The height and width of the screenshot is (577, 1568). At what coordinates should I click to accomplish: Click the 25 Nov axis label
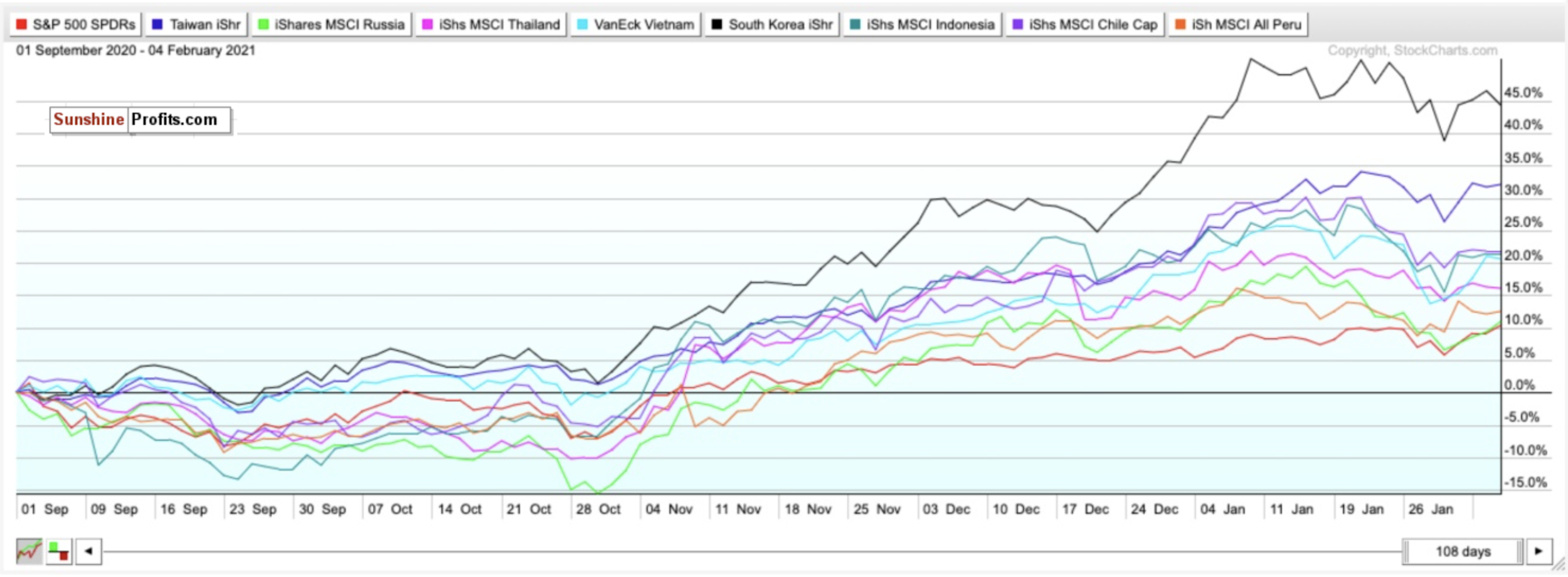877,509
